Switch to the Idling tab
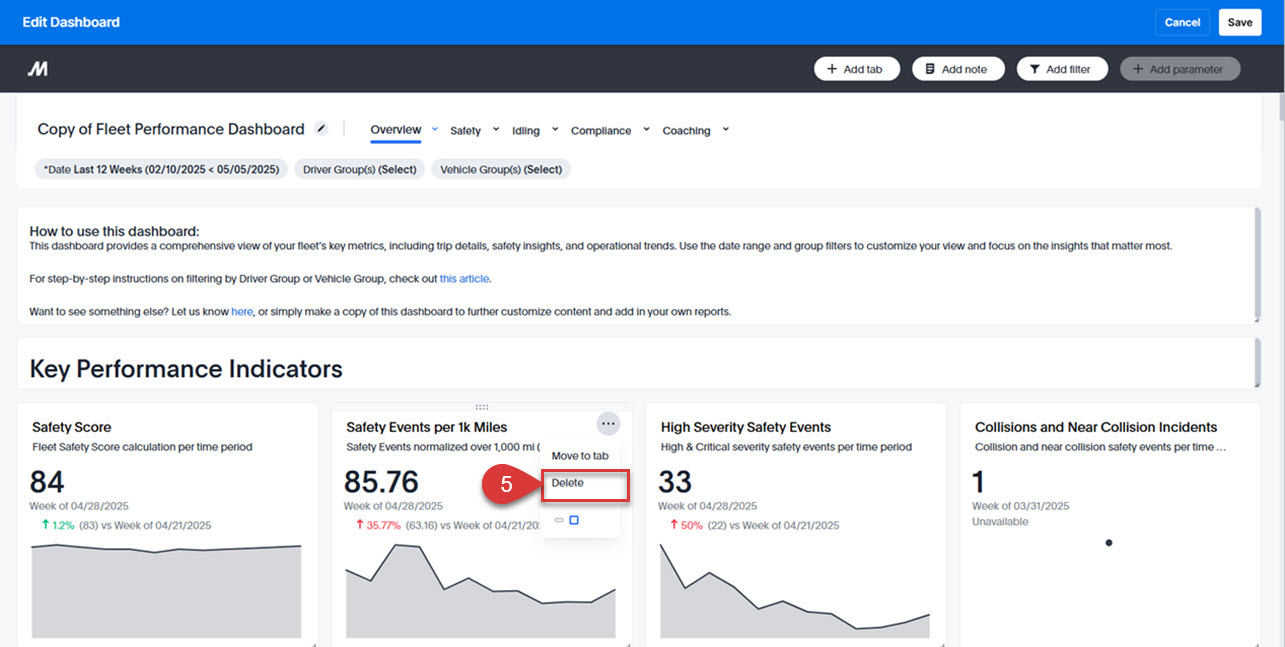 click(x=526, y=131)
